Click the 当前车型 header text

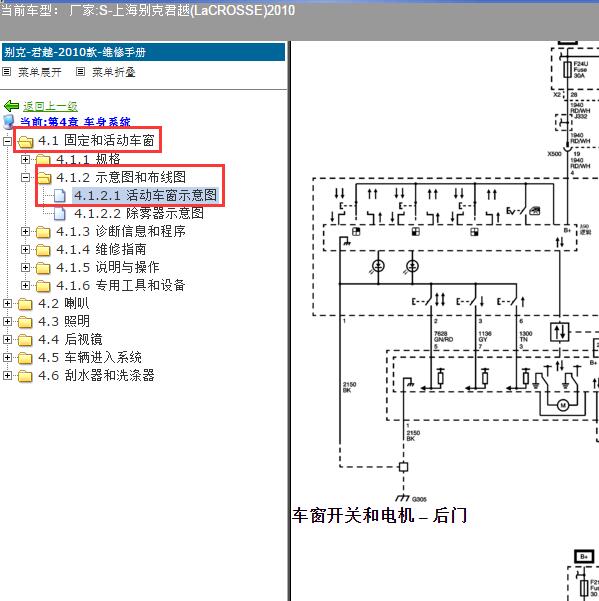pyautogui.click(x=148, y=10)
